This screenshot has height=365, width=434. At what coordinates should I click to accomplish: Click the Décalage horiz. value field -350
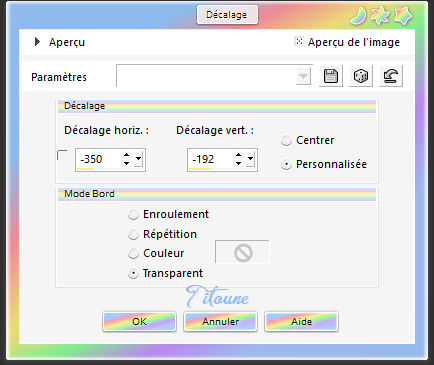click(x=98, y=160)
